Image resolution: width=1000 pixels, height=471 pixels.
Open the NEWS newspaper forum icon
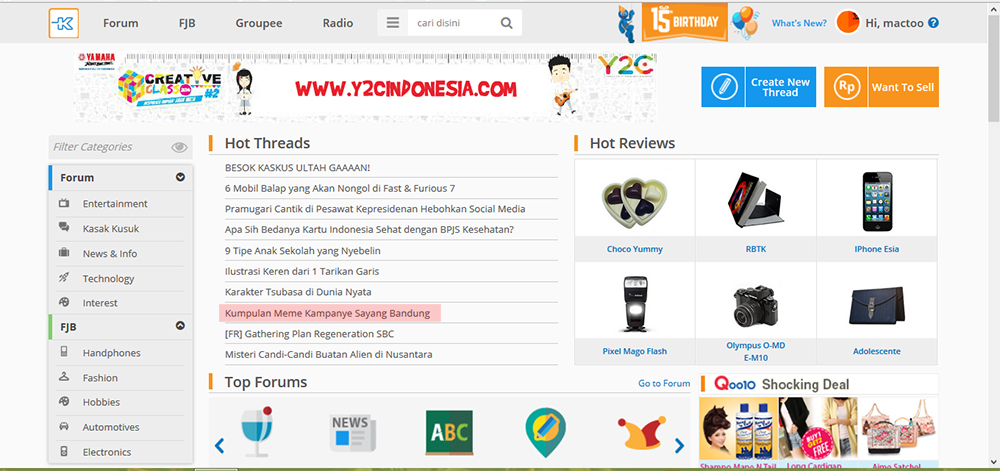click(353, 433)
